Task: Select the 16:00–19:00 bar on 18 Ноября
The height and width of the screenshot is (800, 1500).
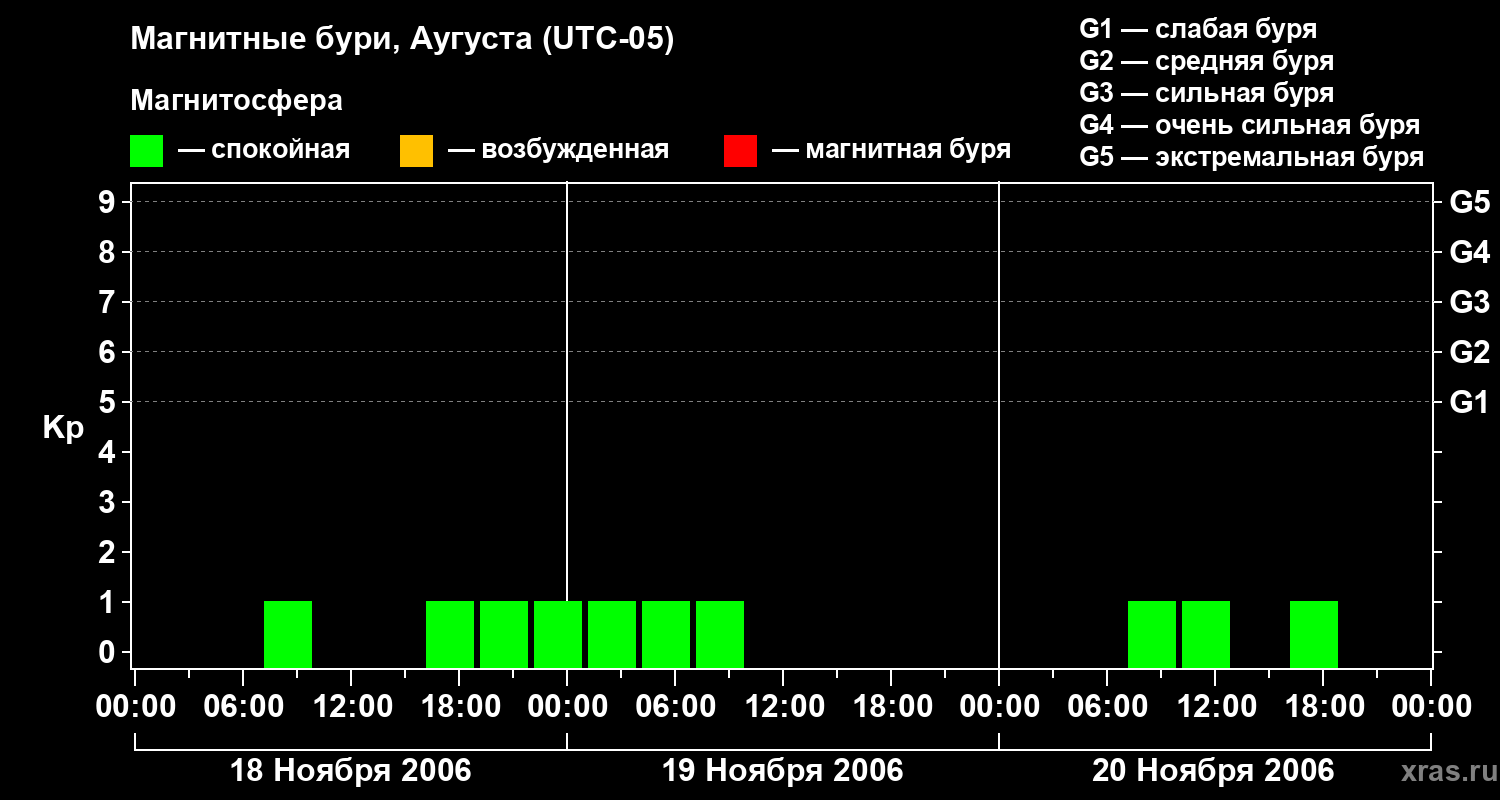Action: (450, 634)
